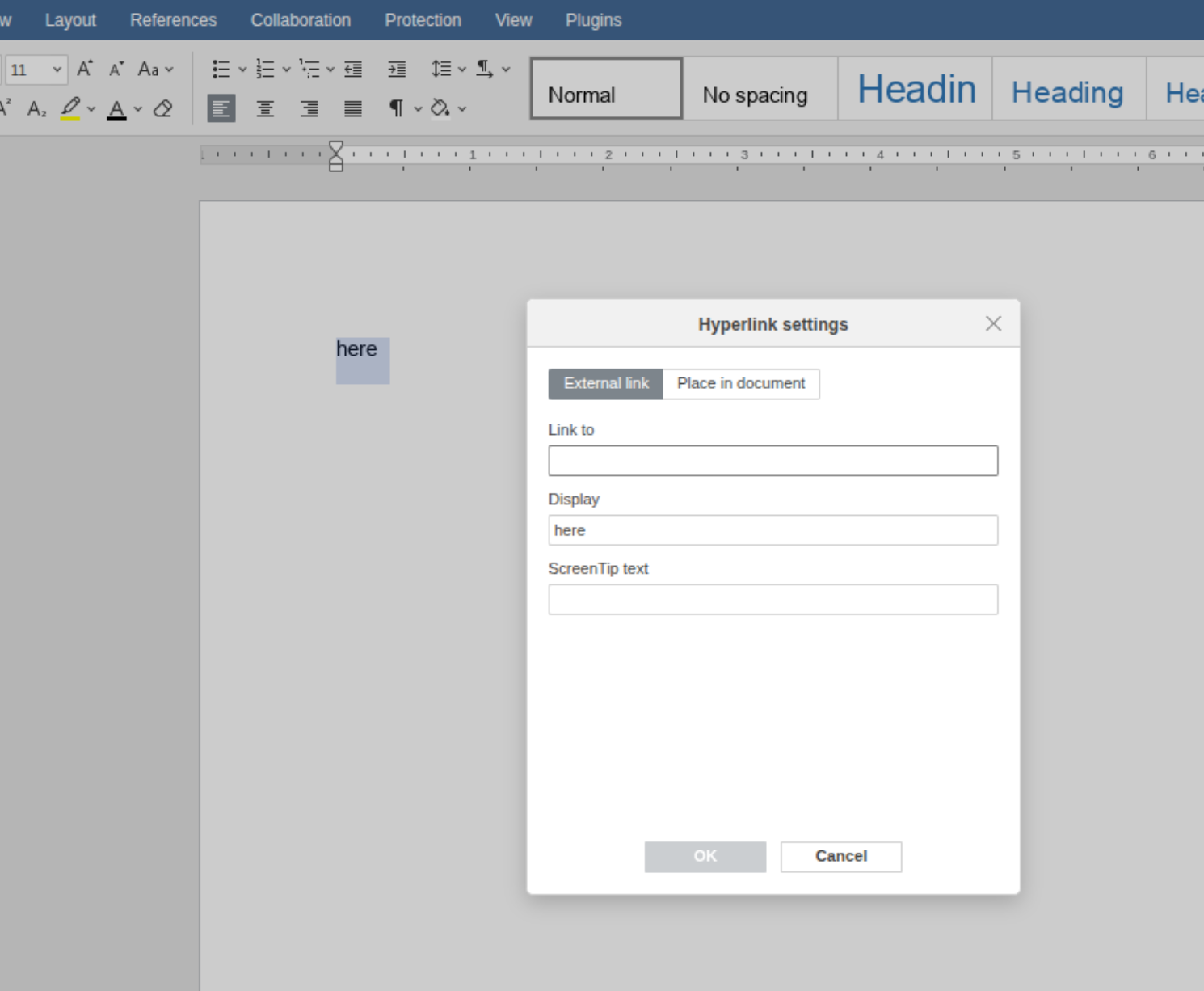Viewport: 1204px width, 991px height.
Task: Toggle nonprinting characters pilcrow
Action: 397,108
